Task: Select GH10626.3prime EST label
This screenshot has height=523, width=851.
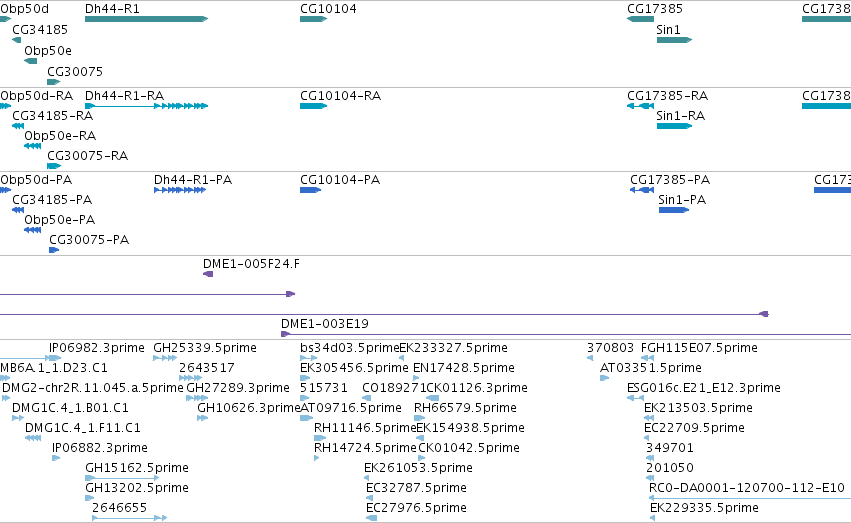Action: click(x=249, y=408)
